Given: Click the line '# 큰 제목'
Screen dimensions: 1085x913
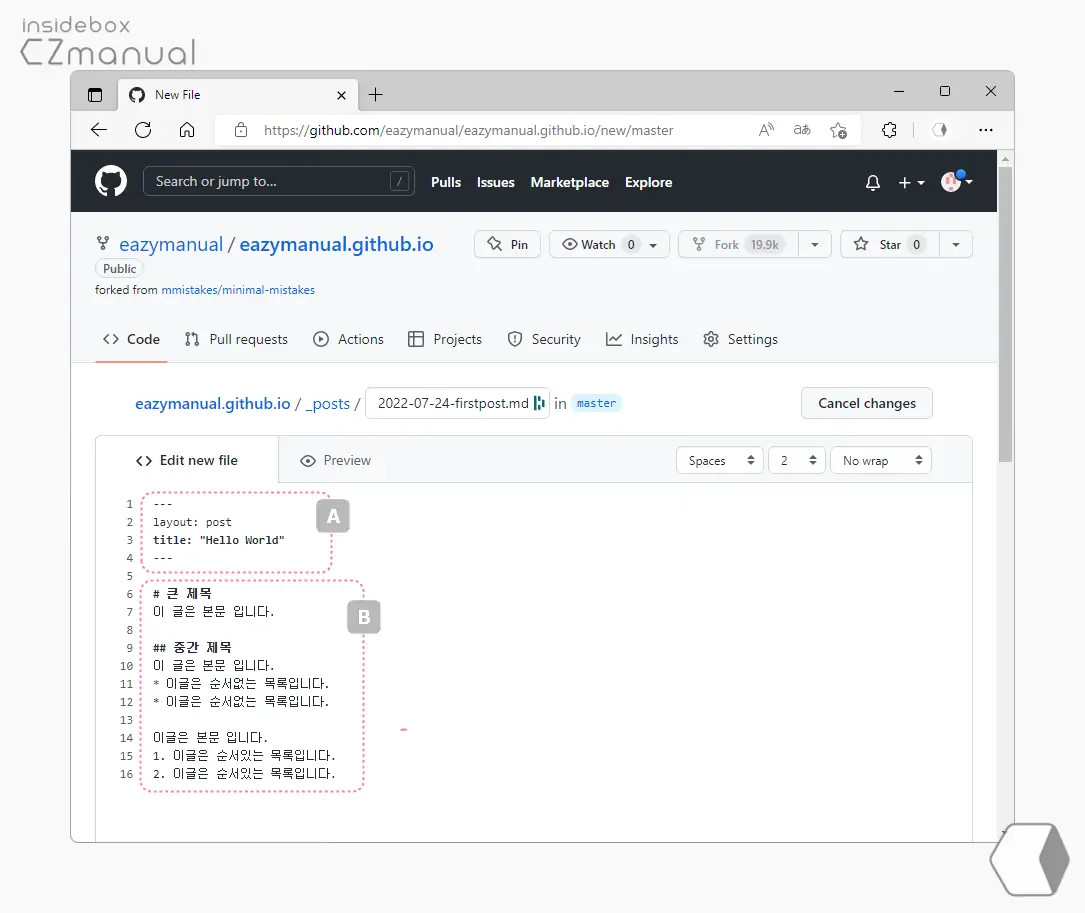Looking at the screenshot, I should [182, 594].
